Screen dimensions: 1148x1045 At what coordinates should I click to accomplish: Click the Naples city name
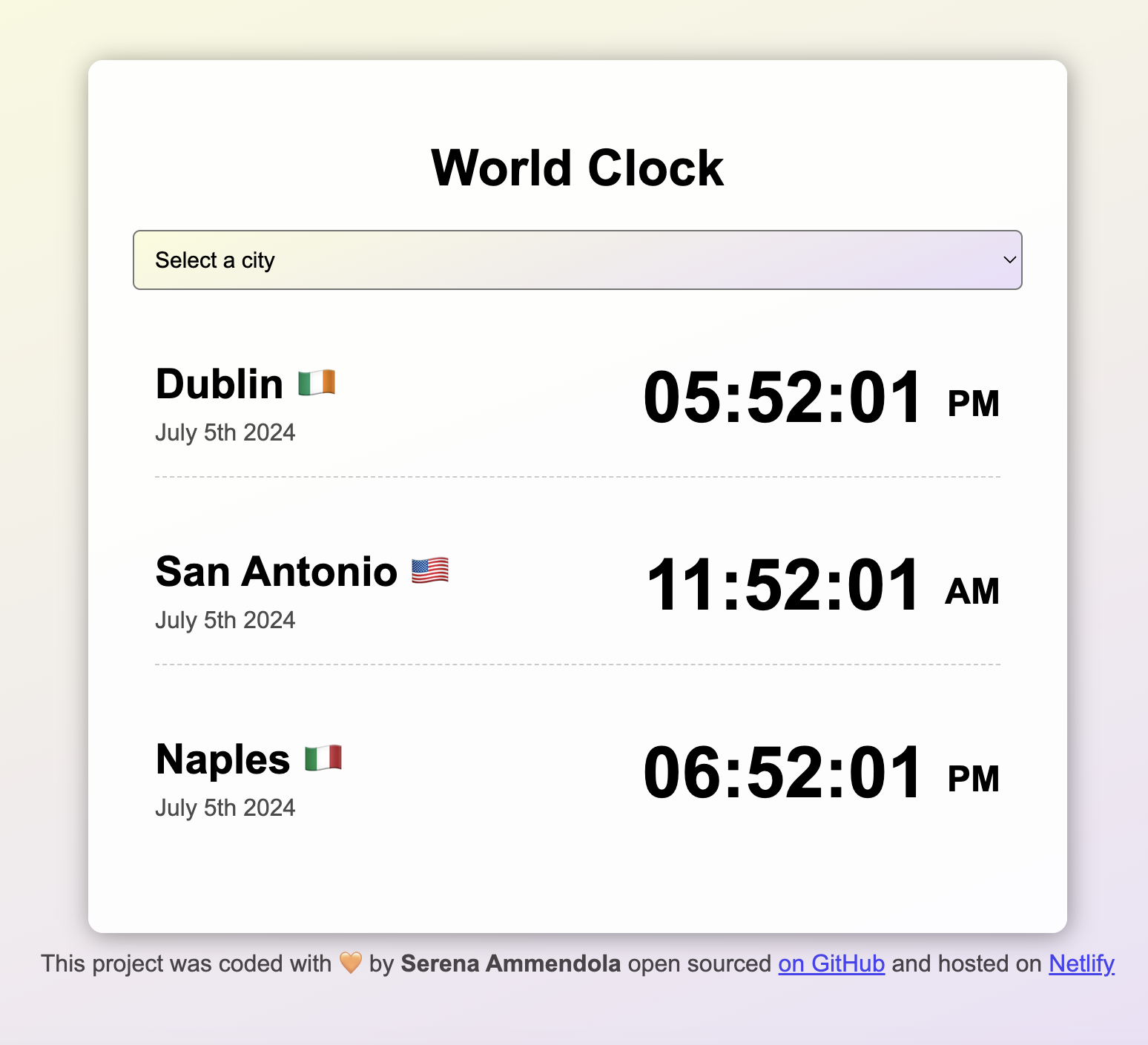[222, 759]
